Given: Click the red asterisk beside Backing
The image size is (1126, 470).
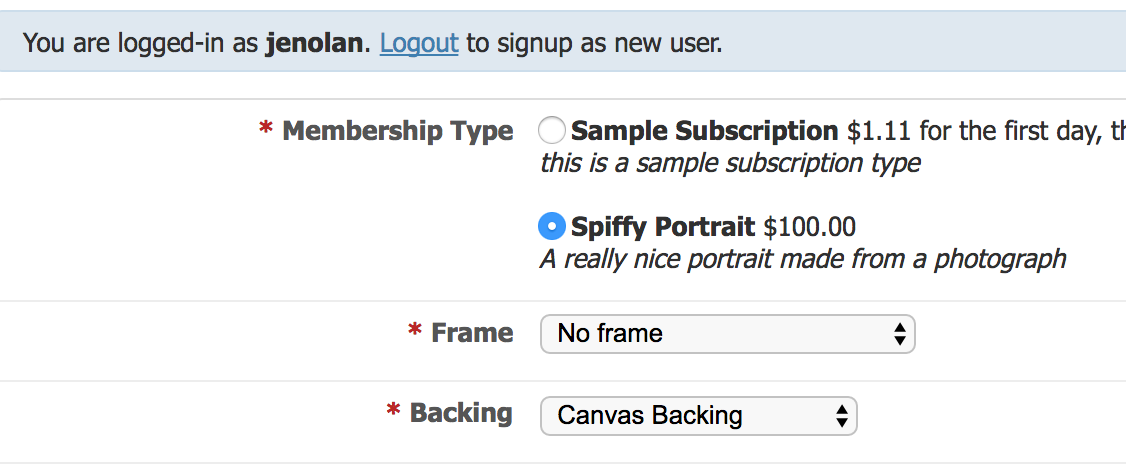Looking at the screenshot, I should point(393,413).
